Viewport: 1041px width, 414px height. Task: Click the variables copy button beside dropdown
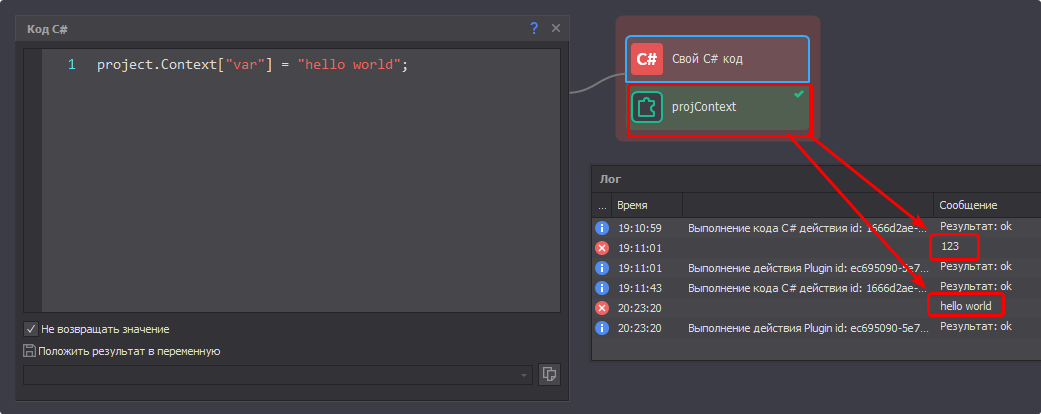(x=549, y=375)
